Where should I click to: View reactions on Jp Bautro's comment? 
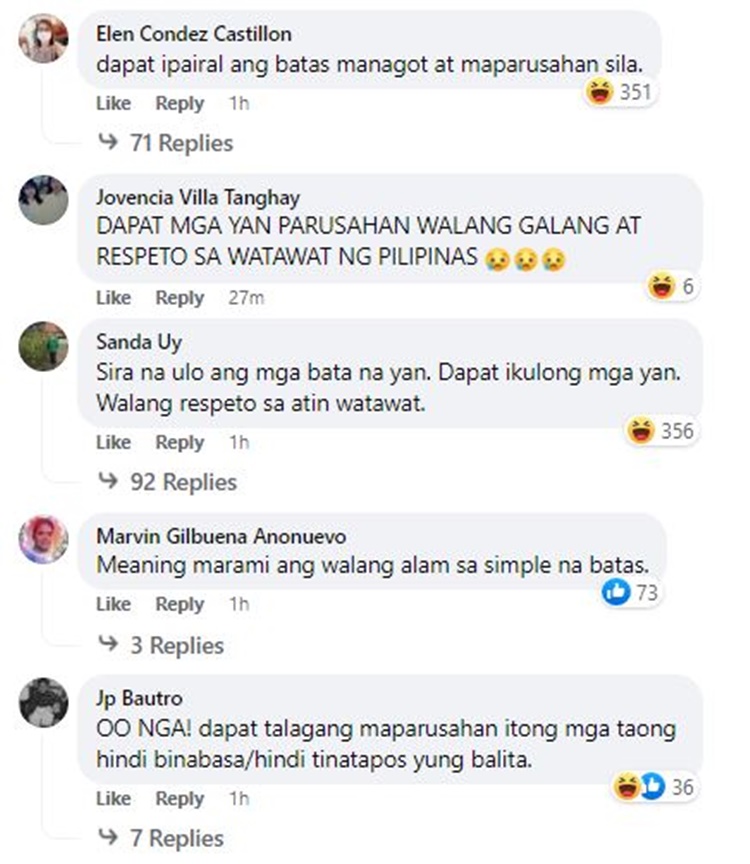655,787
